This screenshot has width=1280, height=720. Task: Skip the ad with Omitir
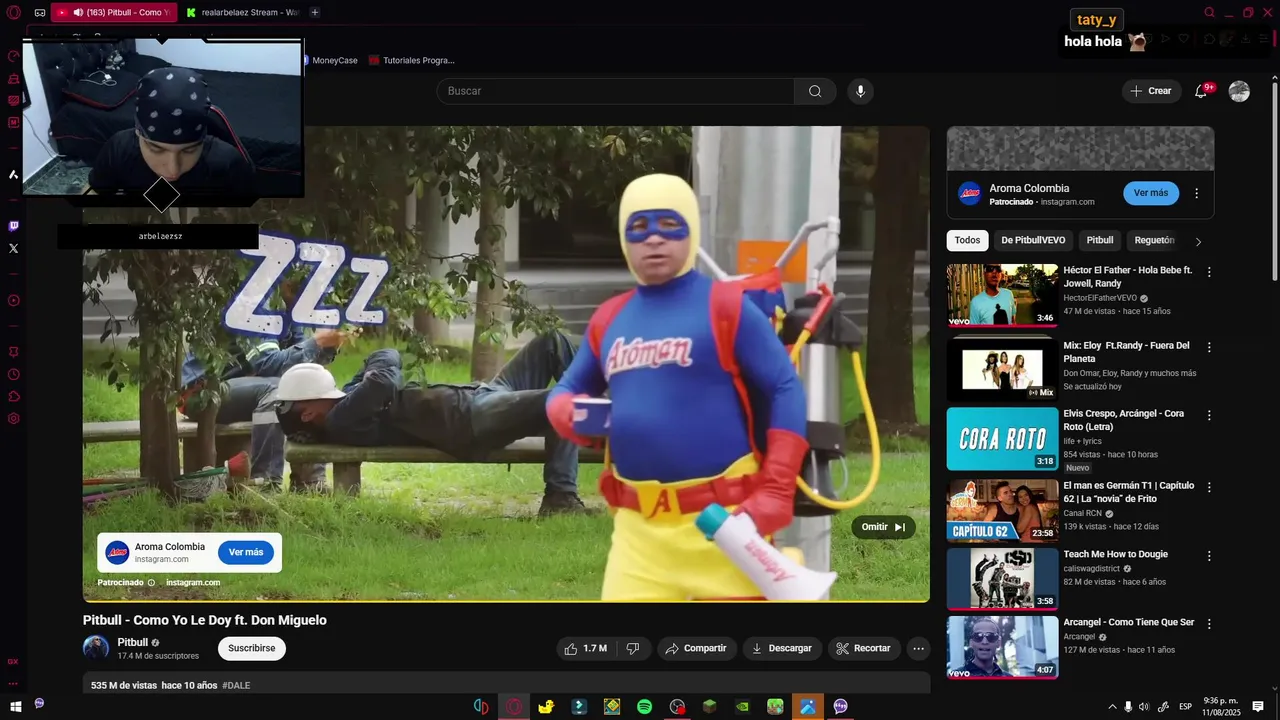884,527
